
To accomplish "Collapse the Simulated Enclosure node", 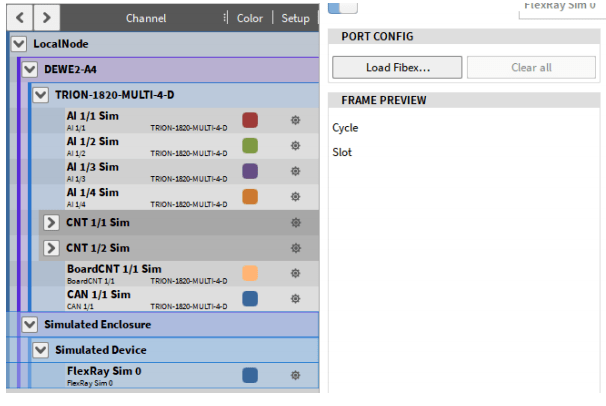I will point(30,325).
